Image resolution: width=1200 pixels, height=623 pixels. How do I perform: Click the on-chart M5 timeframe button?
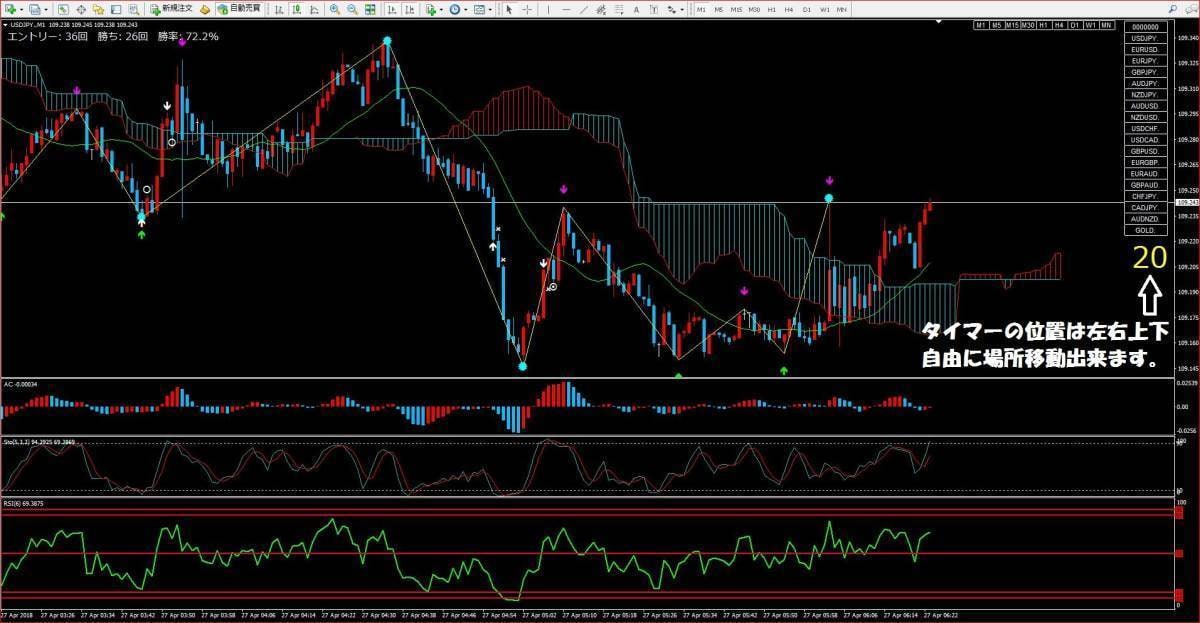click(x=997, y=25)
